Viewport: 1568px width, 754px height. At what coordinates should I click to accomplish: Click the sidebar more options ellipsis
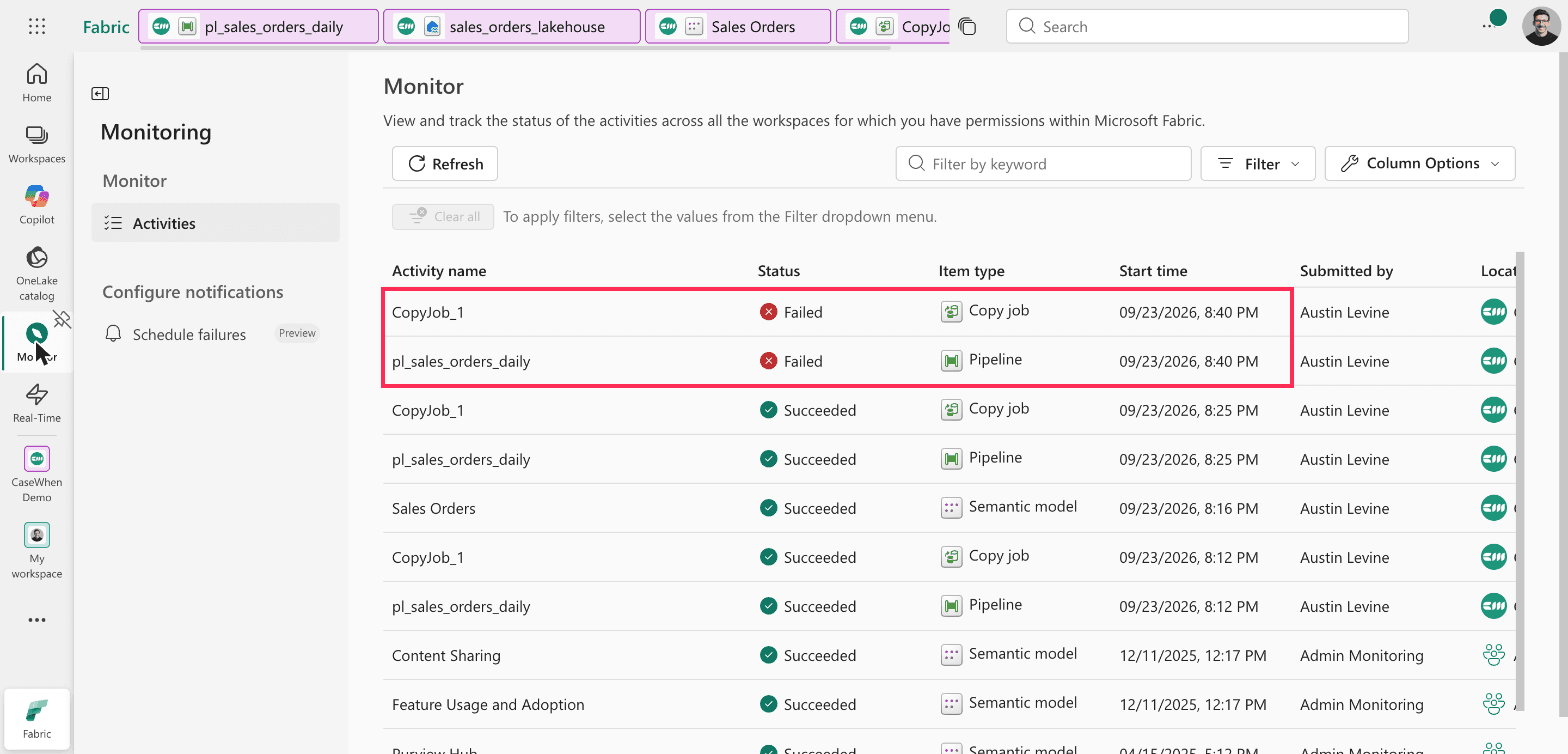click(37, 620)
